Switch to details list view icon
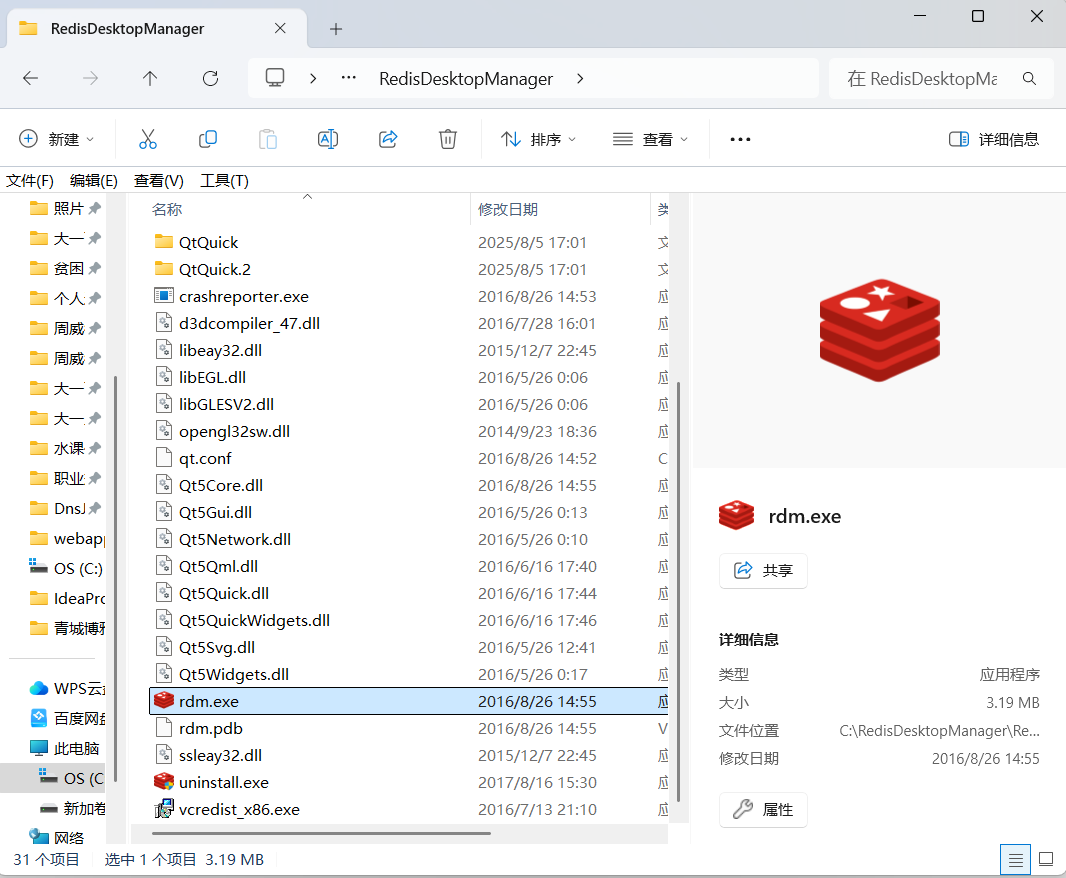Screen dimensions: 1066x878 coord(1015,860)
